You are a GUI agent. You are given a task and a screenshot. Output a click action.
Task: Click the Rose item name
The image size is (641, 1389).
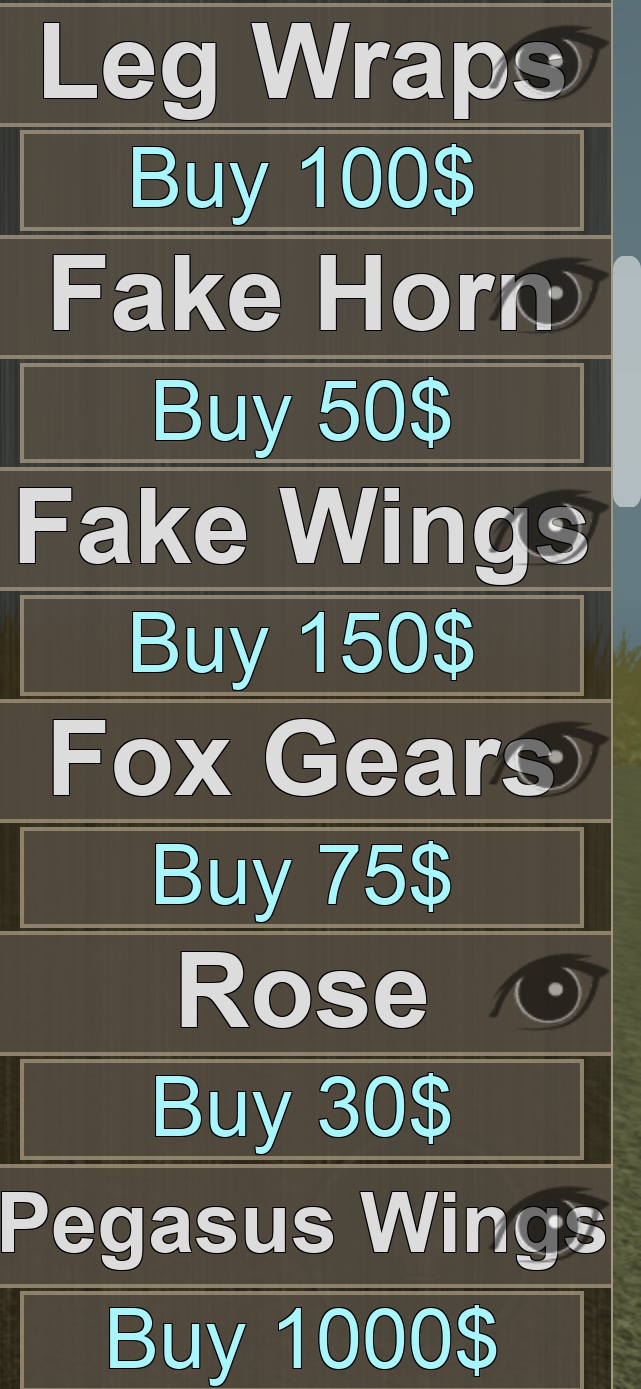tap(303, 992)
